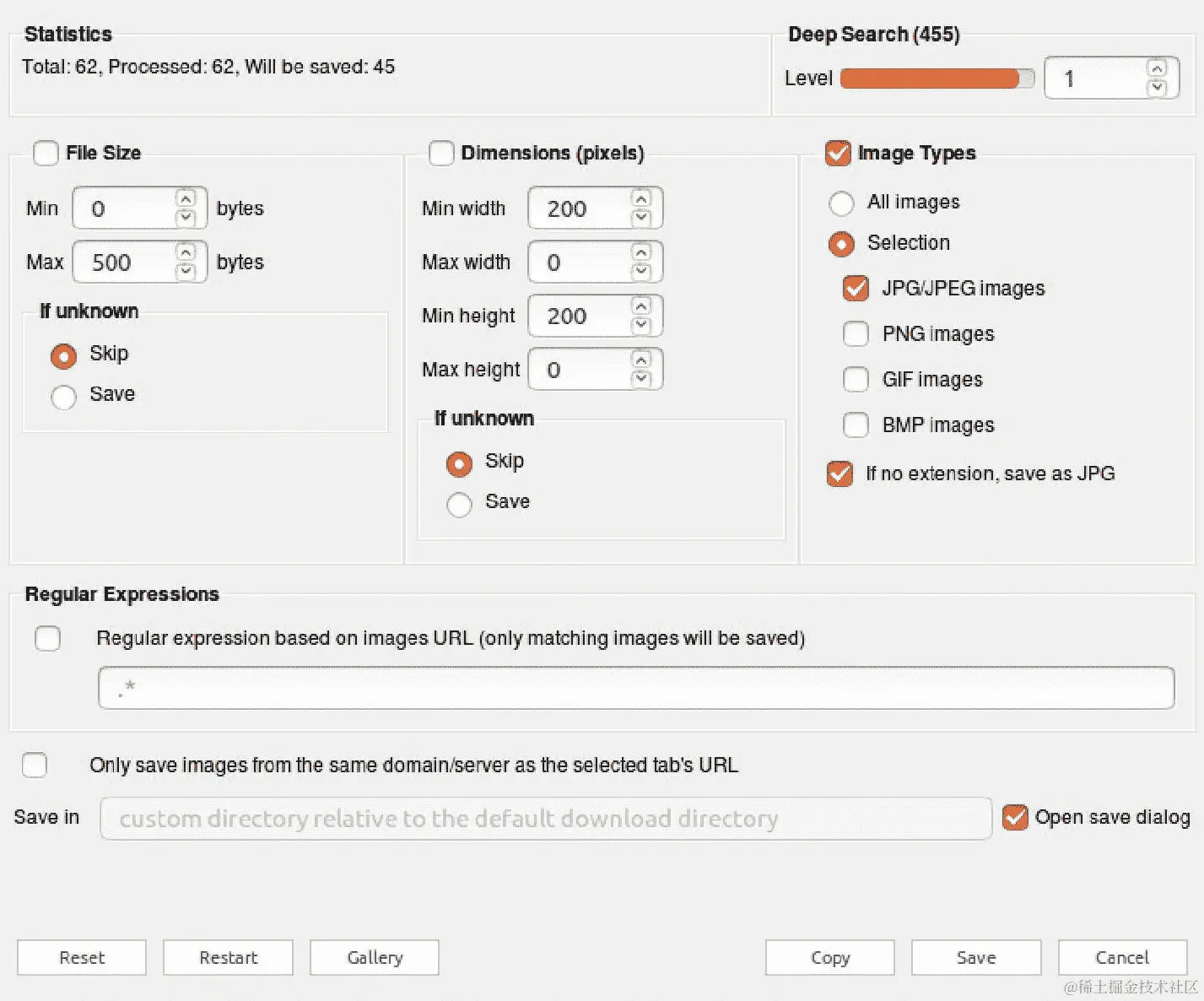The height and width of the screenshot is (1001, 1204).
Task: Click the Reset button
Action: click(x=82, y=958)
